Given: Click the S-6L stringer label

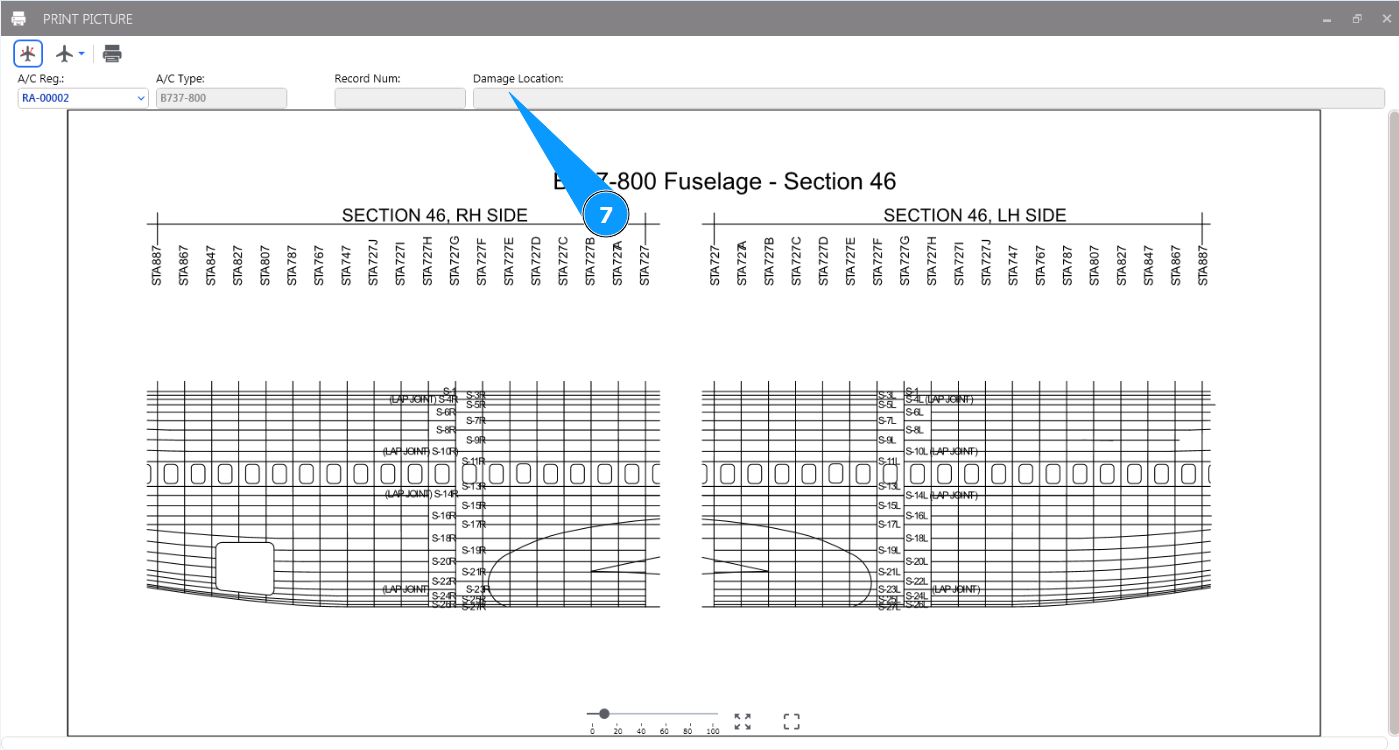Looking at the screenshot, I should click(x=914, y=412).
